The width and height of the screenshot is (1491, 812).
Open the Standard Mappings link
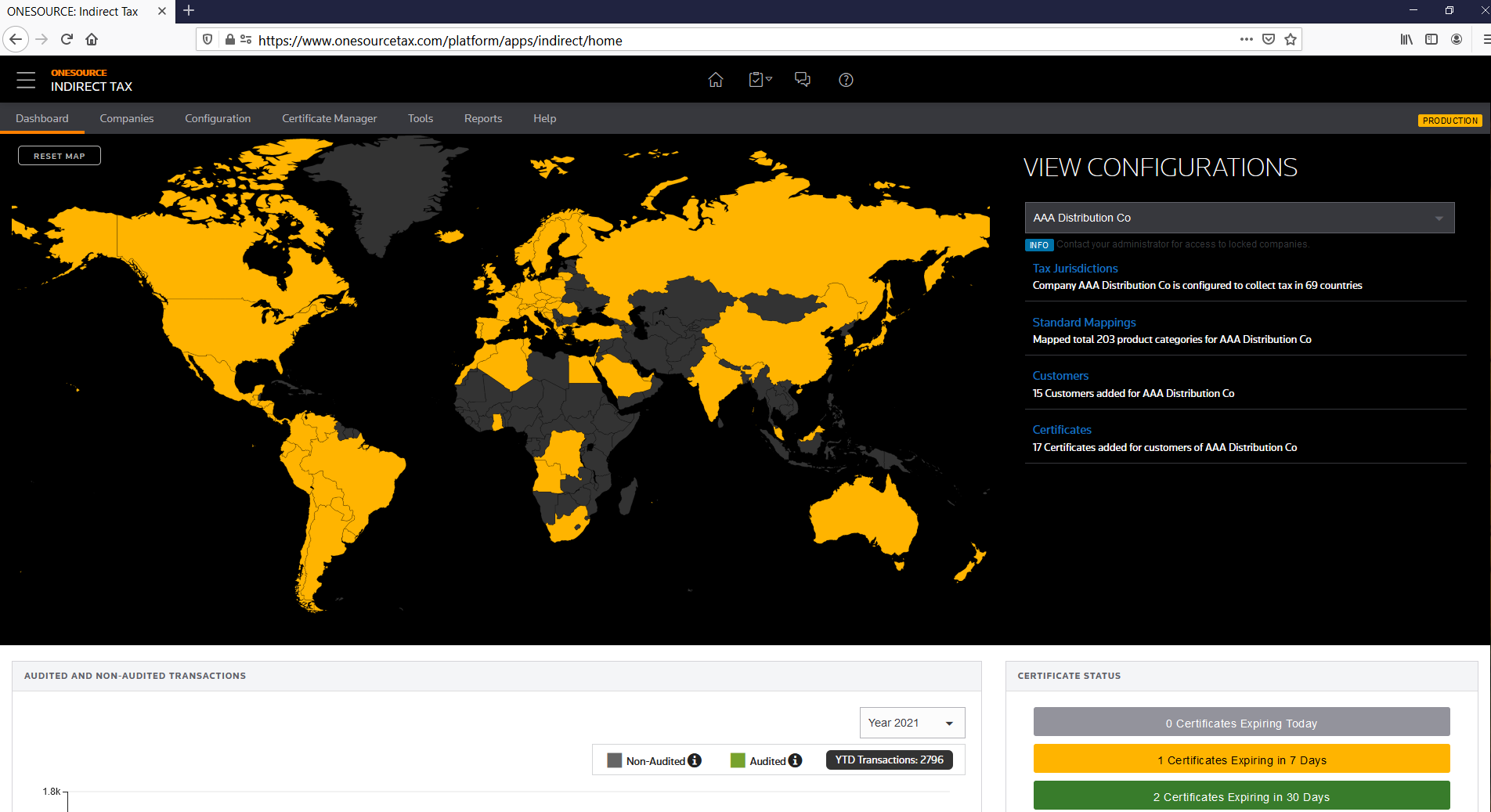tap(1084, 322)
